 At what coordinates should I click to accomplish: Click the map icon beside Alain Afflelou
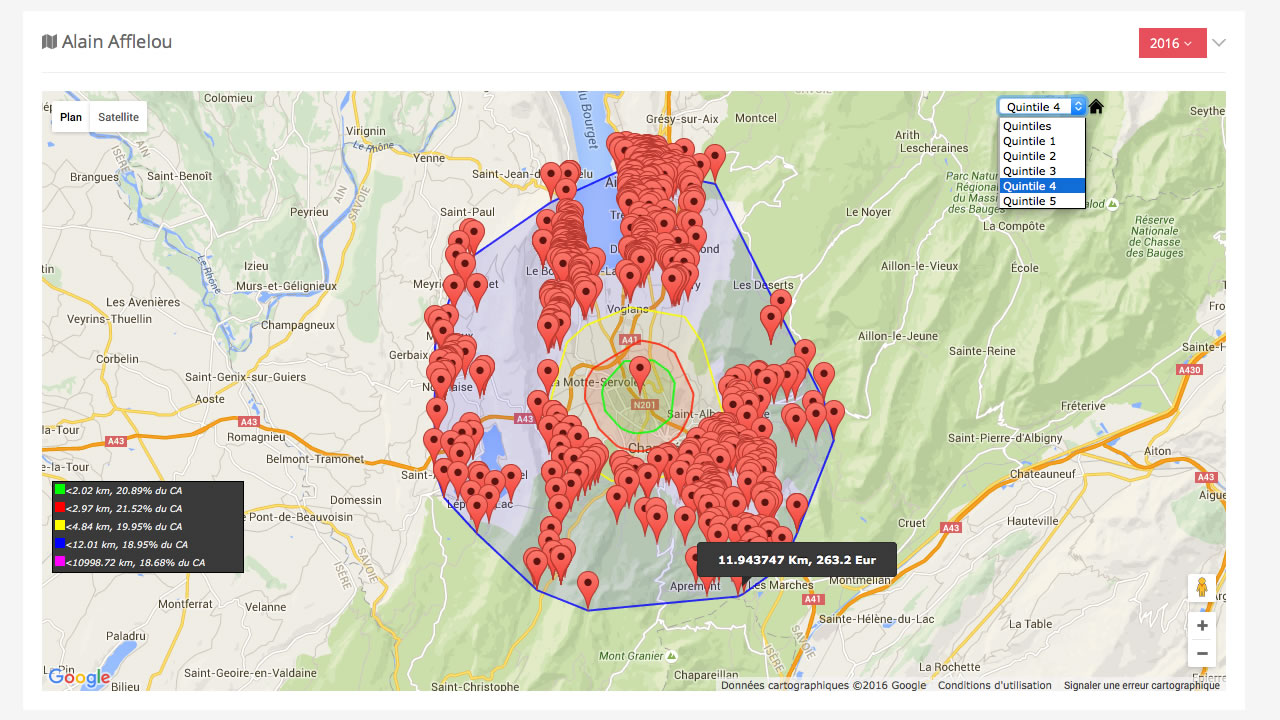coord(49,42)
